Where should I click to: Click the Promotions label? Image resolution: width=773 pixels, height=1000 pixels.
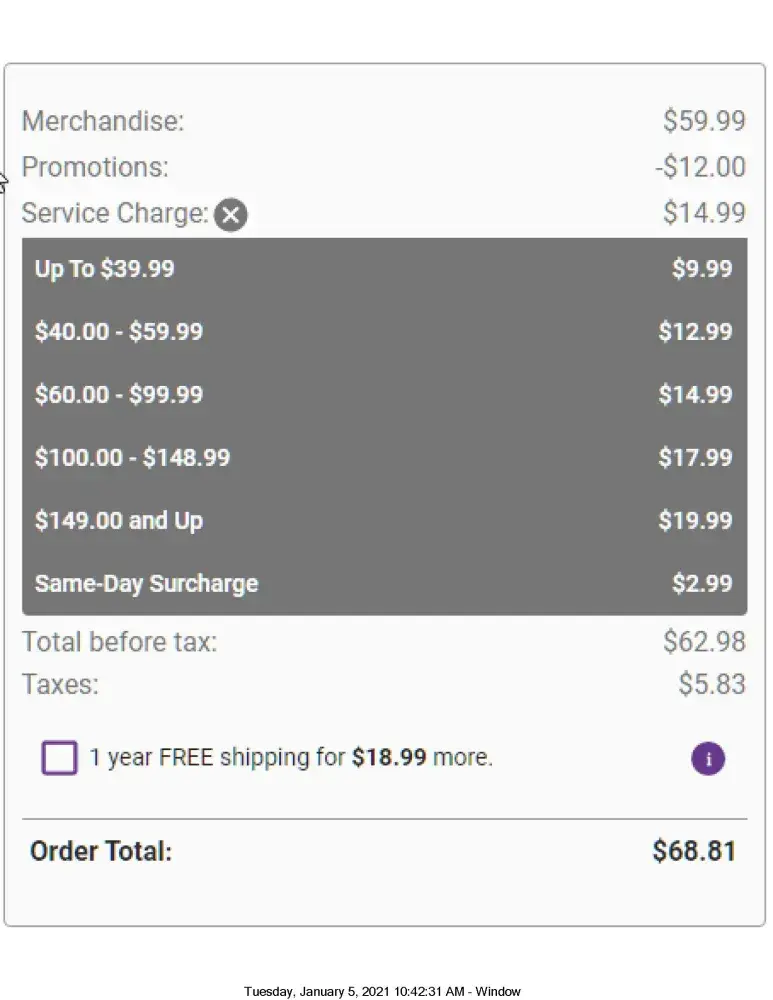(95, 167)
